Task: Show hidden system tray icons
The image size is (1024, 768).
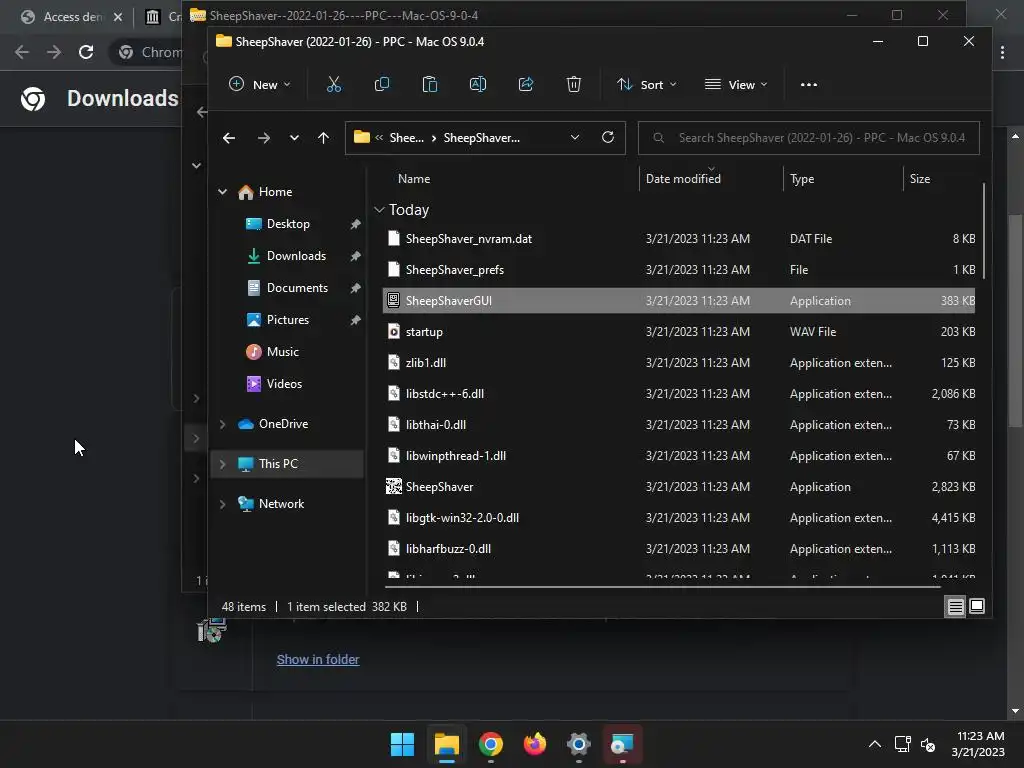Action: (x=875, y=744)
